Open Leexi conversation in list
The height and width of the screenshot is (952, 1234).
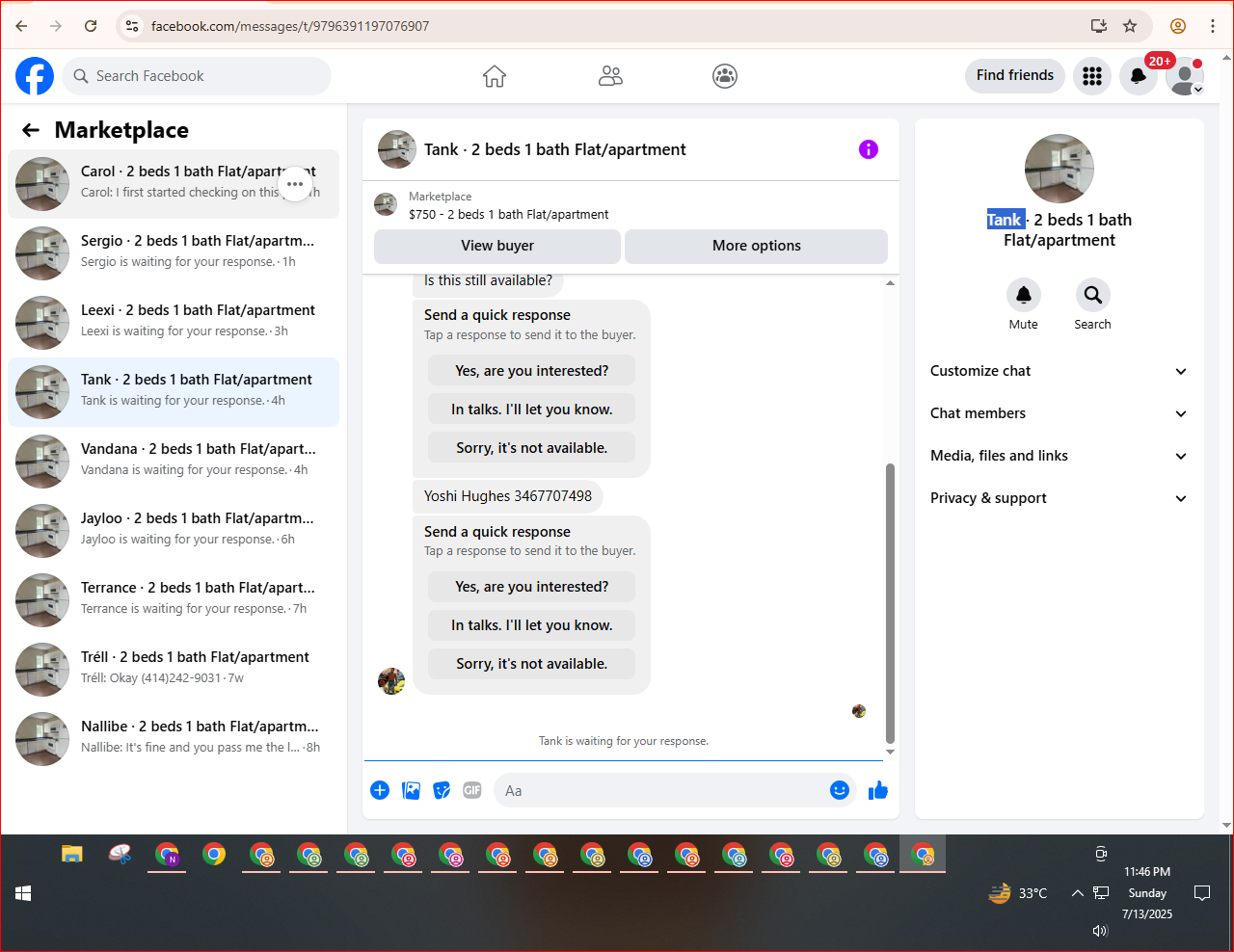point(174,323)
